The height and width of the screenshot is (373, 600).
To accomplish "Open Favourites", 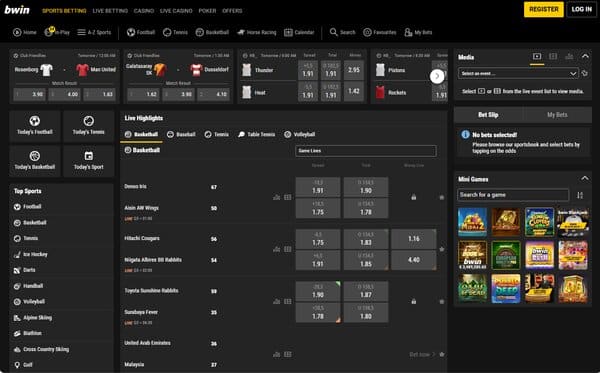I will click(x=380, y=33).
